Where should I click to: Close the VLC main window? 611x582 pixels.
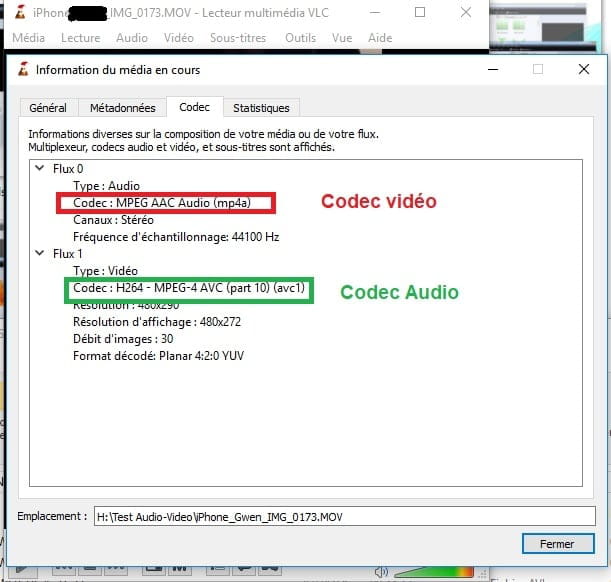click(466, 12)
